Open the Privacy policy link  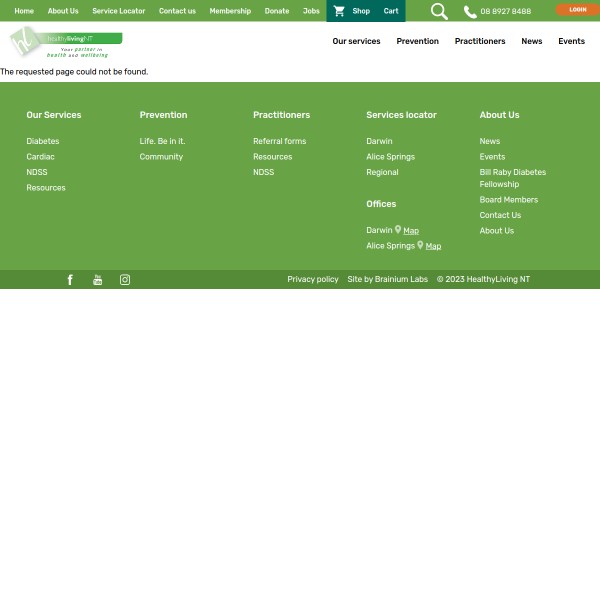click(313, 279)
